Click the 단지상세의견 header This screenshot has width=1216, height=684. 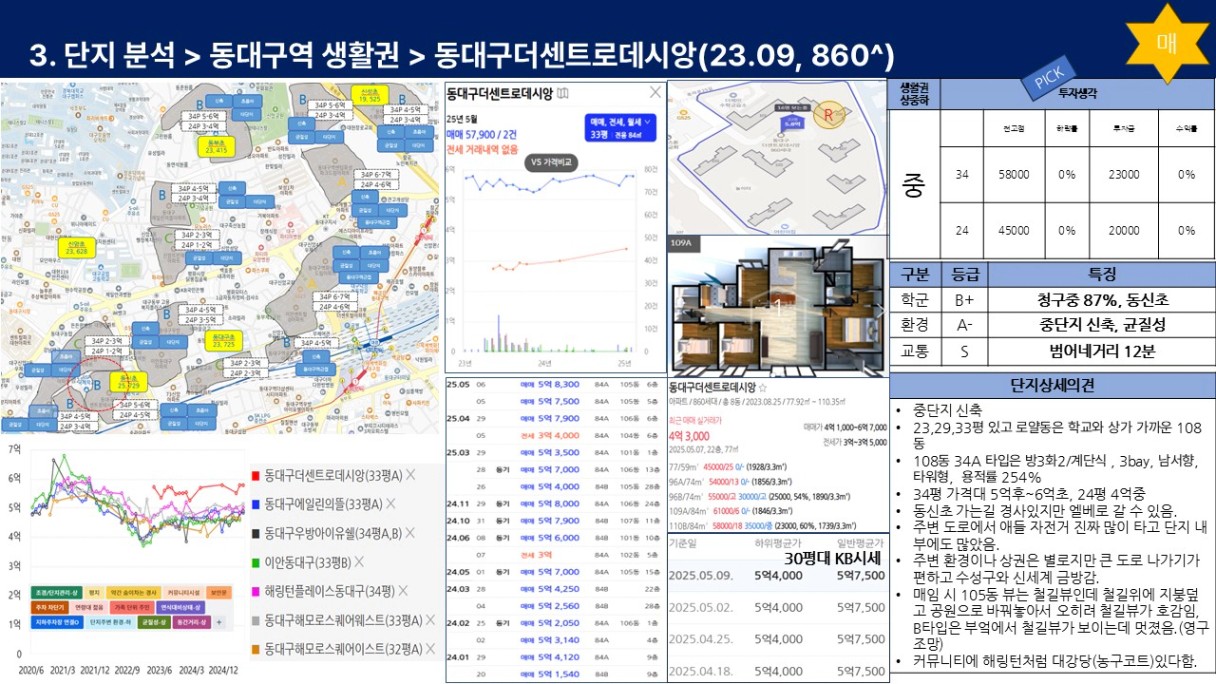click(x=1052, y=385)
